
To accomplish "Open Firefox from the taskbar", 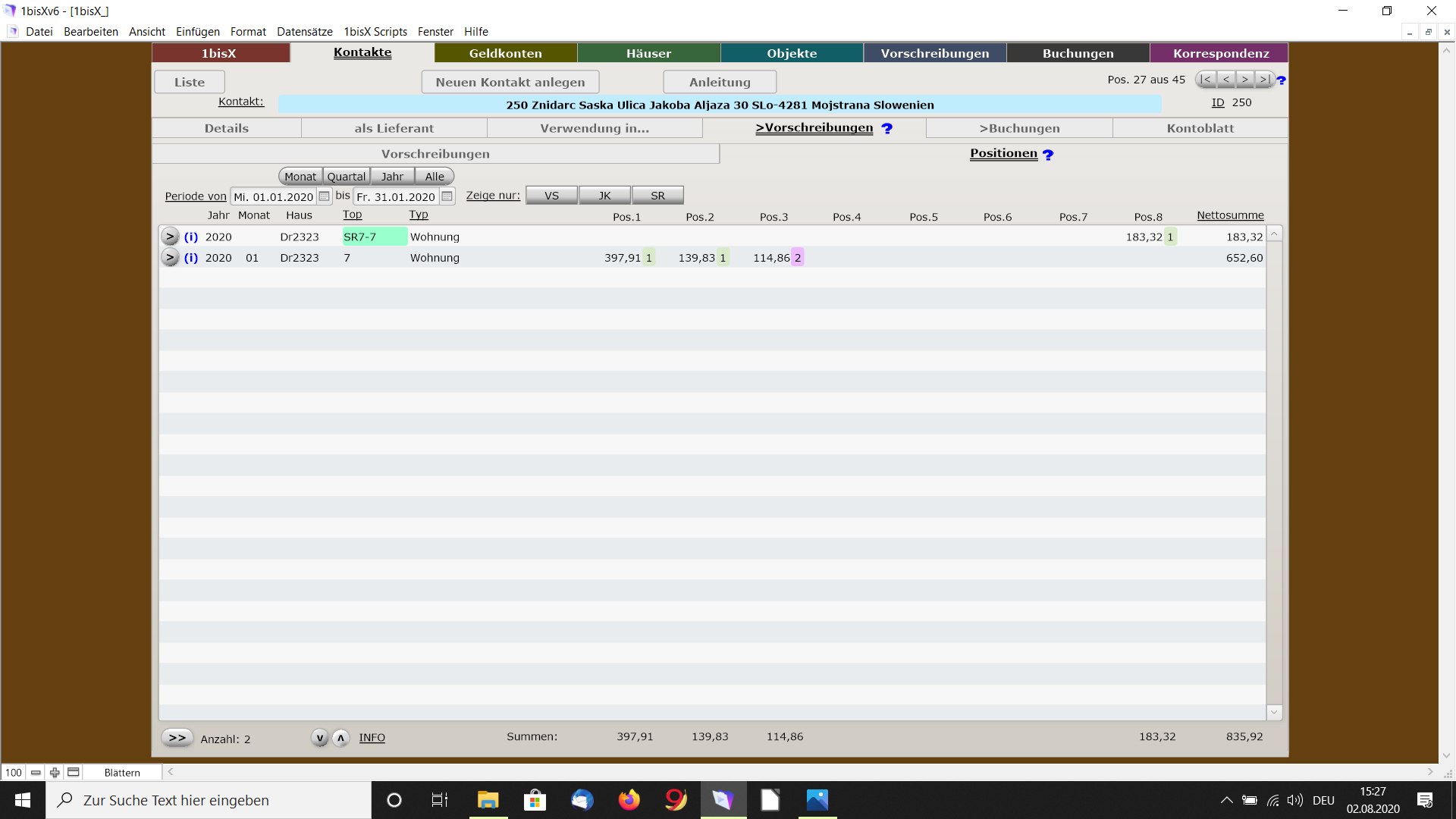I will click(x=629, y=800).
